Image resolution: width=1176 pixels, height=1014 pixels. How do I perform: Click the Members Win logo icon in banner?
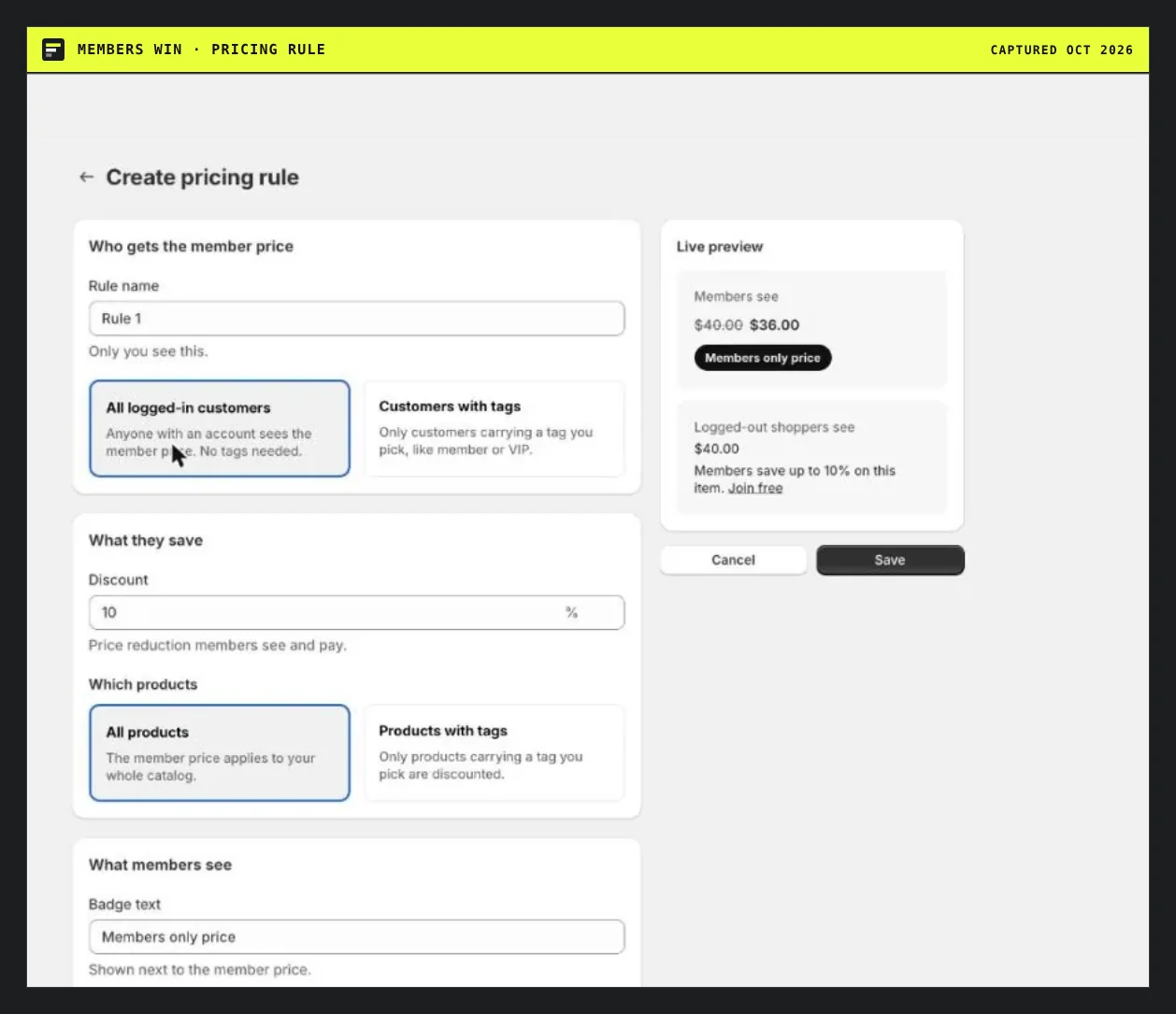pyautogui.click(x=53, y=50)
